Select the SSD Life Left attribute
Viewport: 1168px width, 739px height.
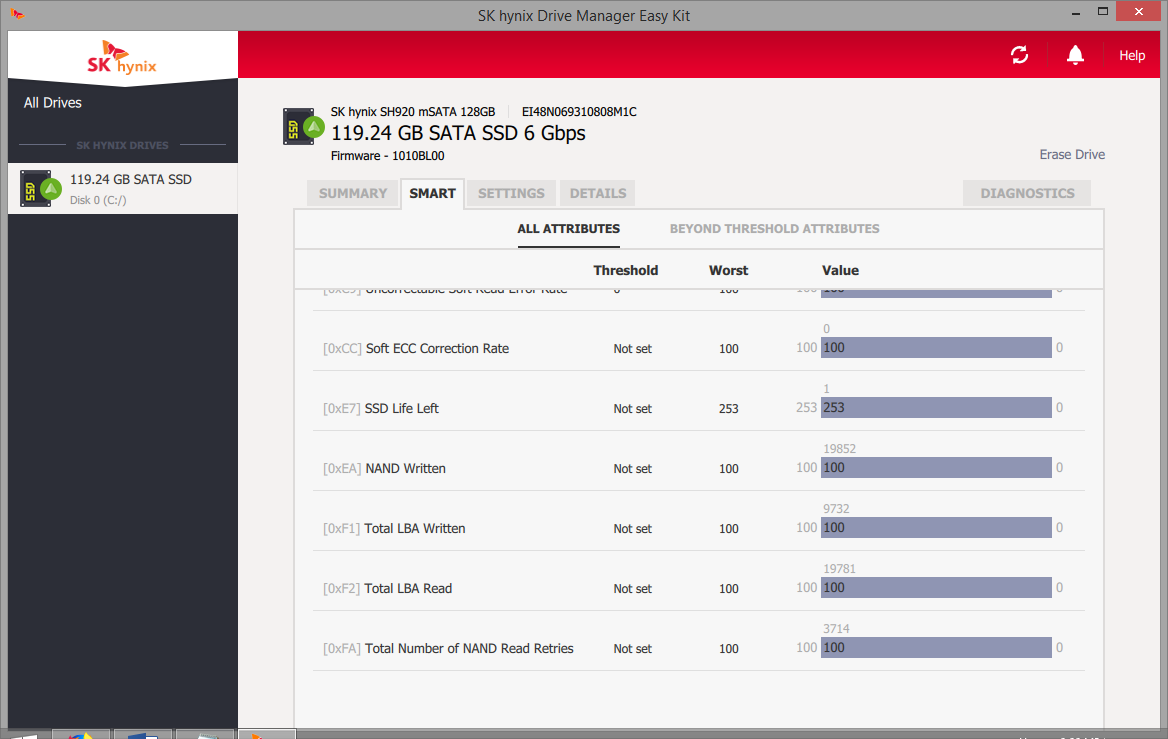tap(699, 401)
